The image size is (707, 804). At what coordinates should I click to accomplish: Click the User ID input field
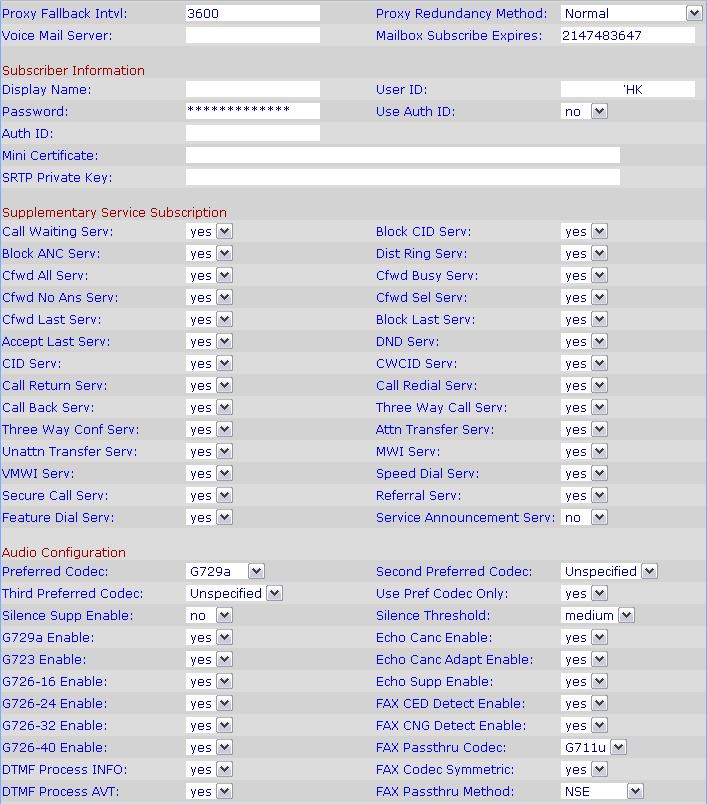[x=627, y=89]
